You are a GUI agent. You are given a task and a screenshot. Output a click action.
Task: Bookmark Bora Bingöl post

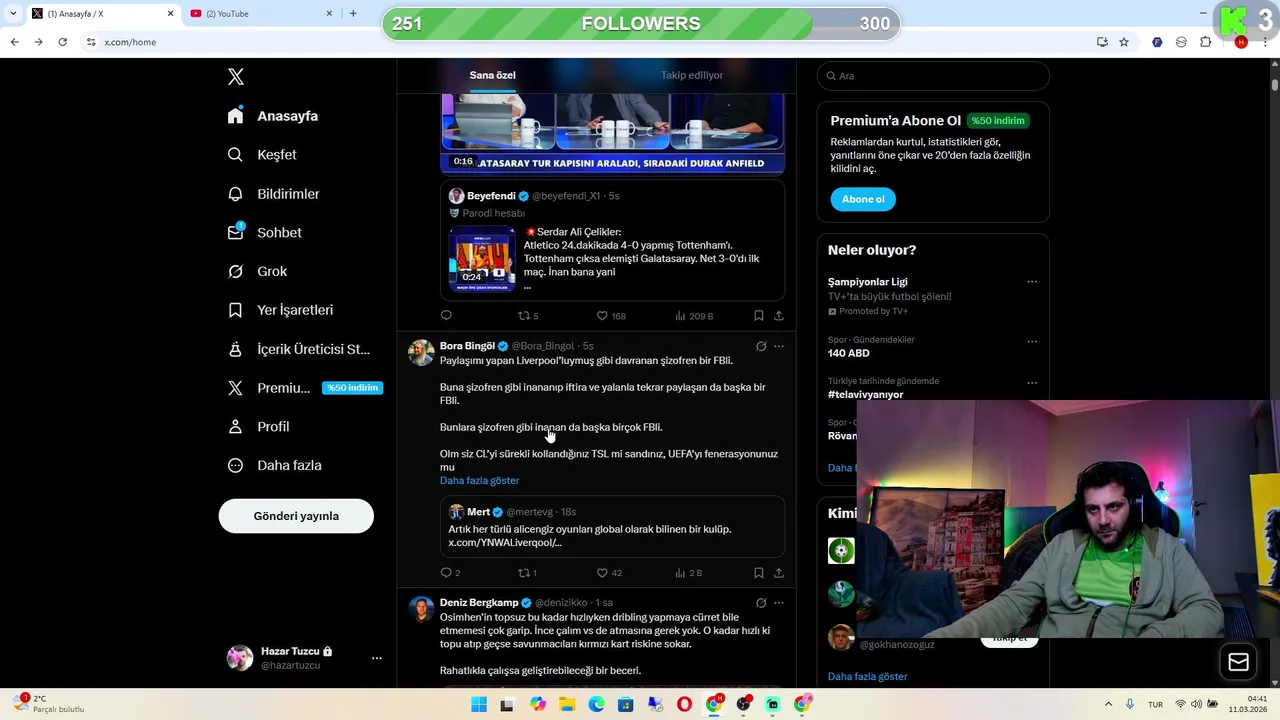point(759,573)
